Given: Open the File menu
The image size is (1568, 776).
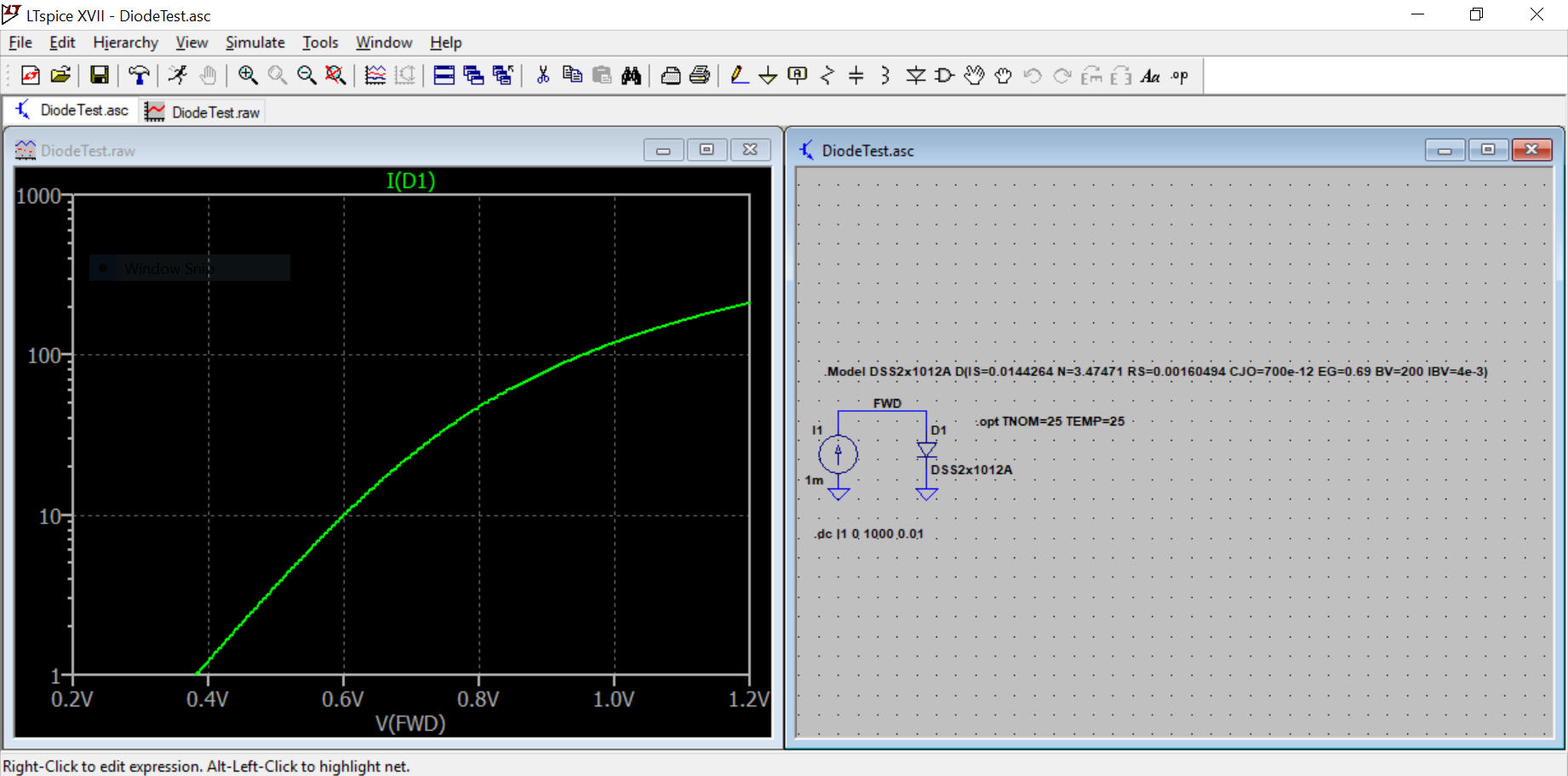Looking at the screenshot, I should pos(20,43).
